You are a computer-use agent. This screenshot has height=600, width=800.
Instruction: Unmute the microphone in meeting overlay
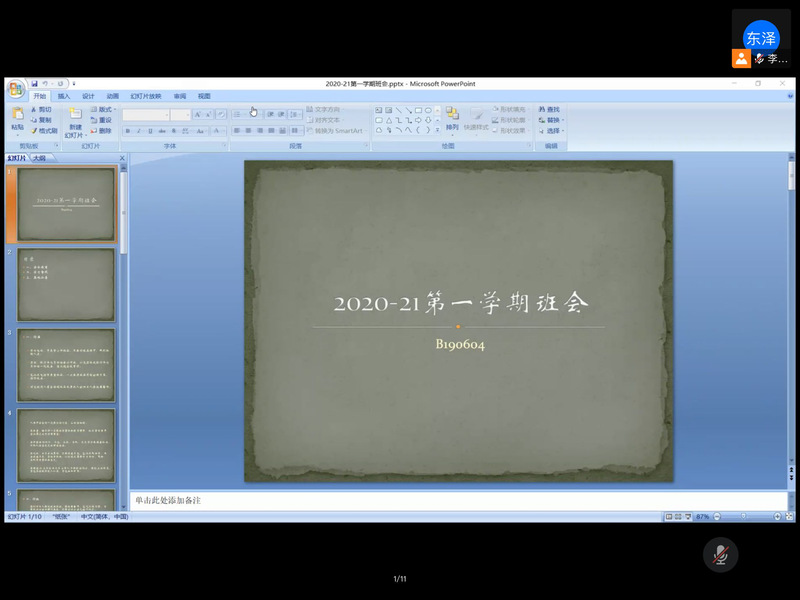click(x=719, y=555)
